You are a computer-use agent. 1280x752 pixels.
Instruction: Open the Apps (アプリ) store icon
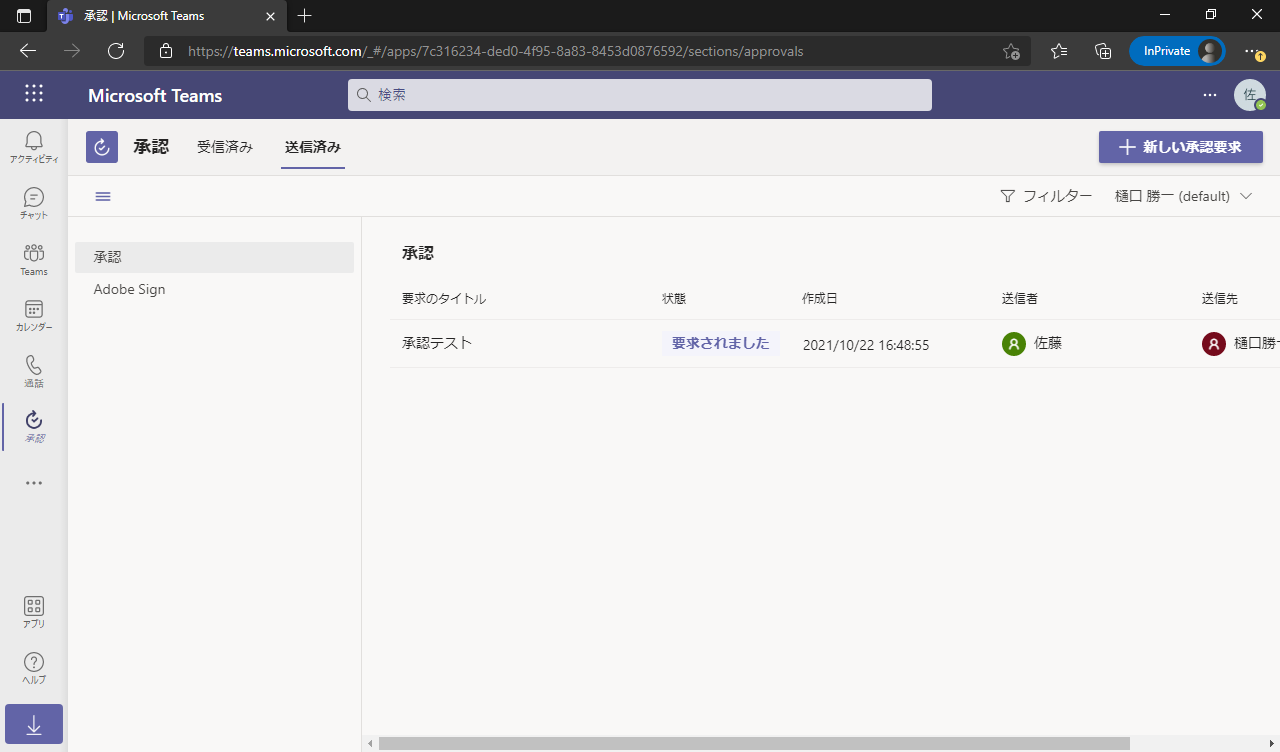(34, 612)
